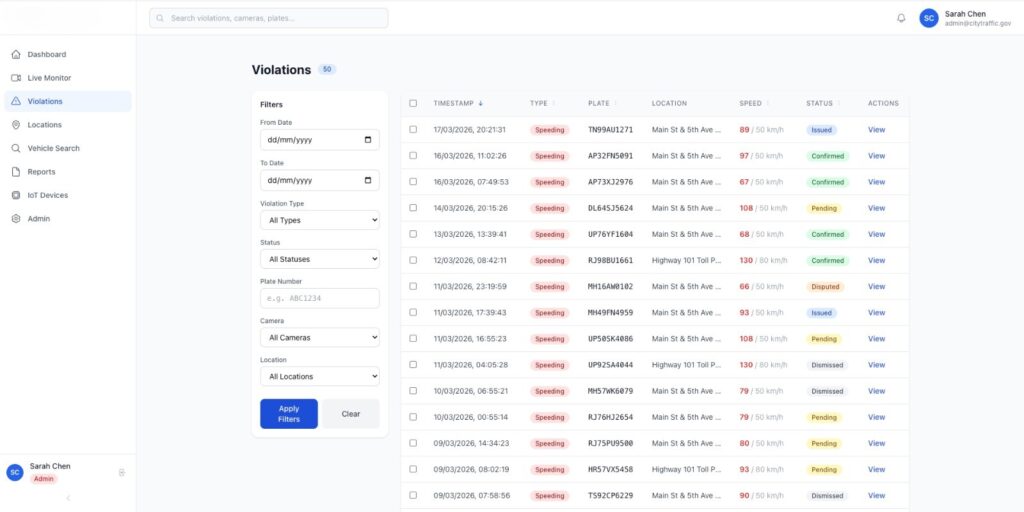Open the Camera All Cameras dropdown
This screenshot has width=1024, height=512.
coord(319,338)
